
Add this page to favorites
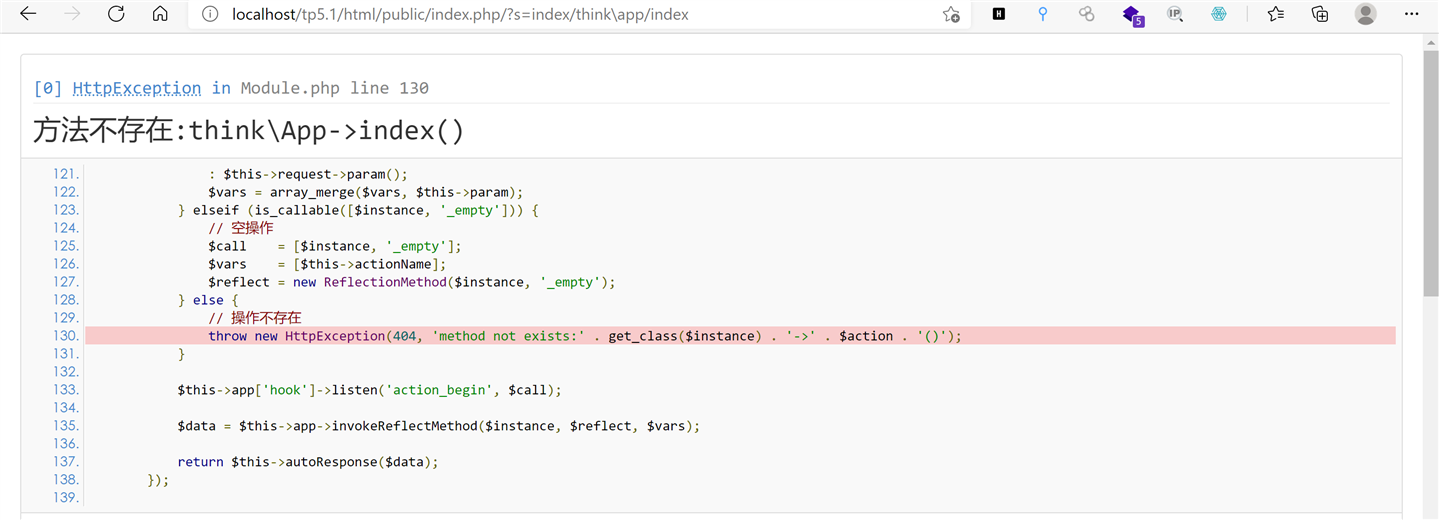[x=951, y=14]
